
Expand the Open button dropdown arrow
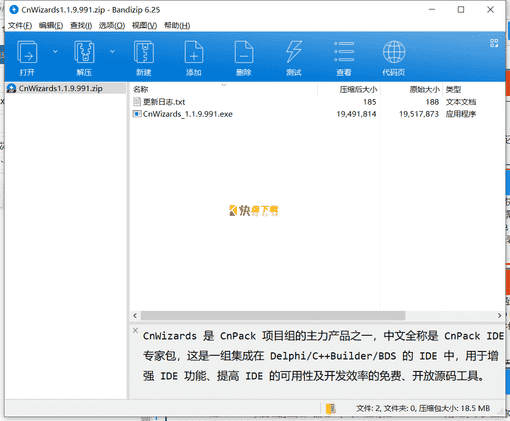click(x=55, y=51)
